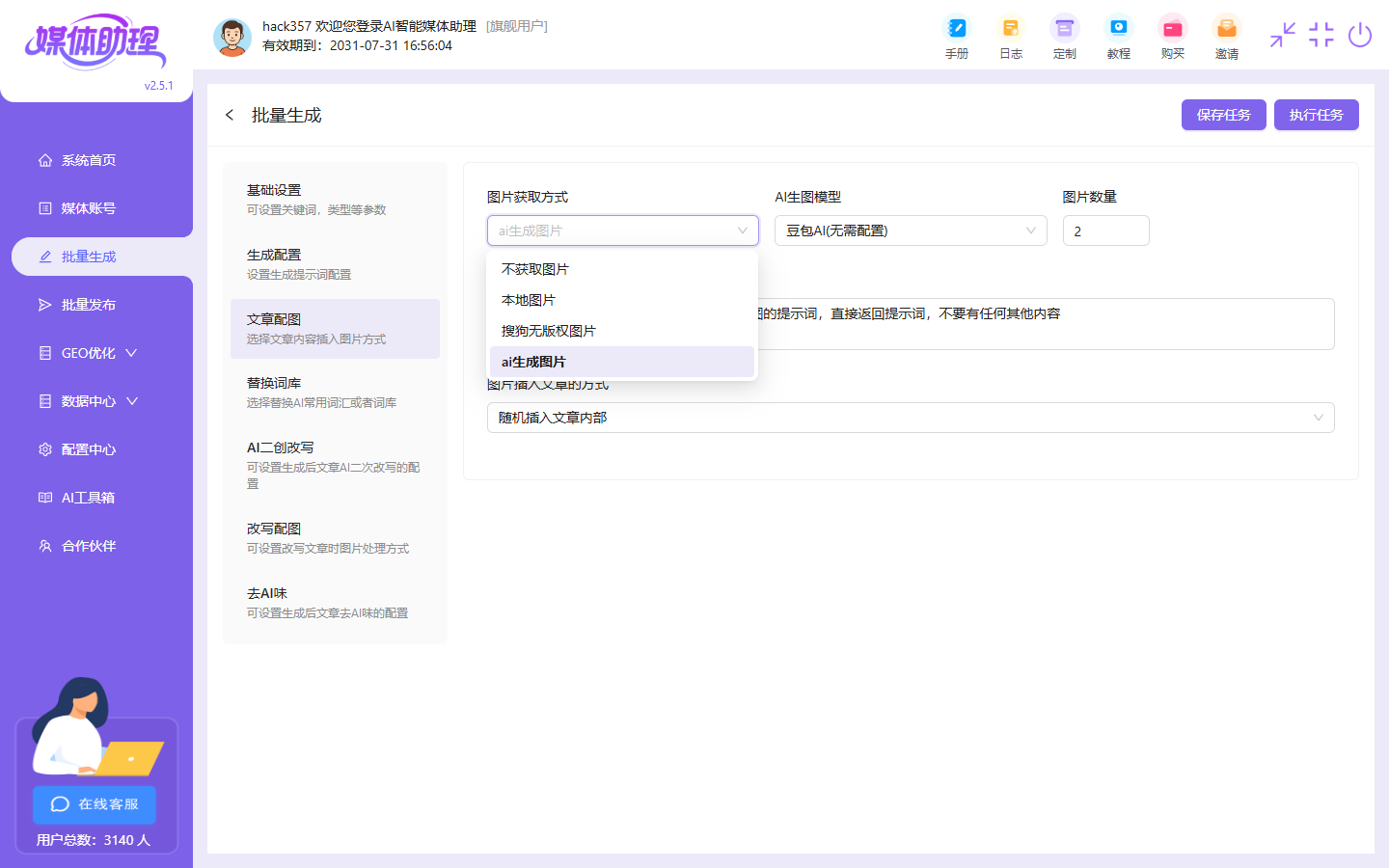Choose 不获取图片 option
The height and width of the screenshot is (868, 1389).
pyautogui.click(x=622, y=269)
